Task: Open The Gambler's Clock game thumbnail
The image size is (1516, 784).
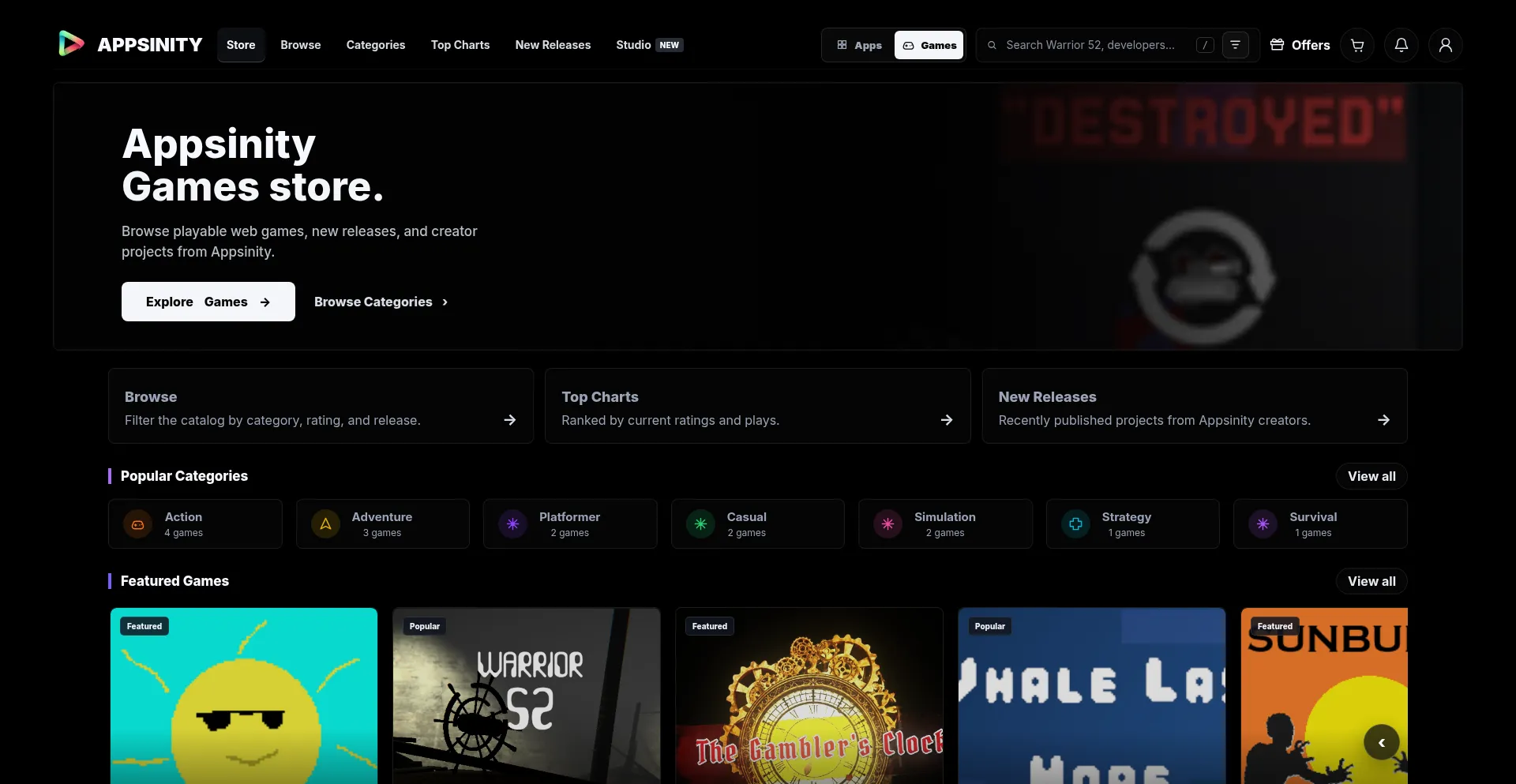Action: pyautogui.click(x=809, y=696)
